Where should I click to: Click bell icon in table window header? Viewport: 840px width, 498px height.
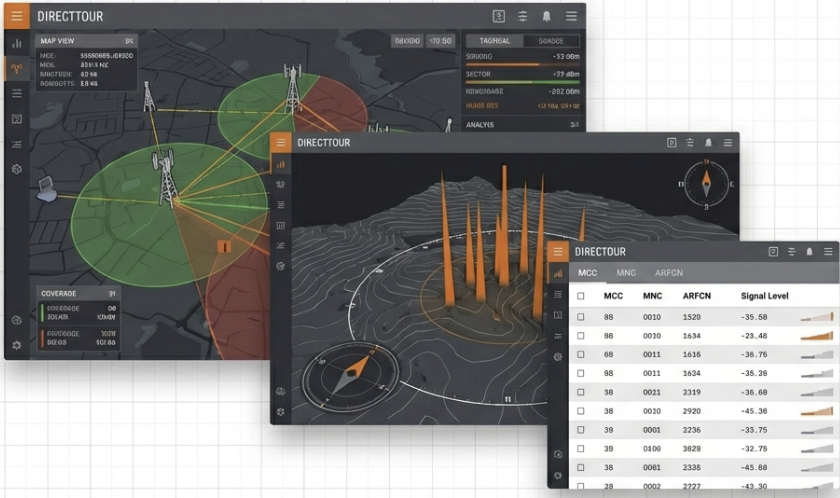tap(809, 252)
